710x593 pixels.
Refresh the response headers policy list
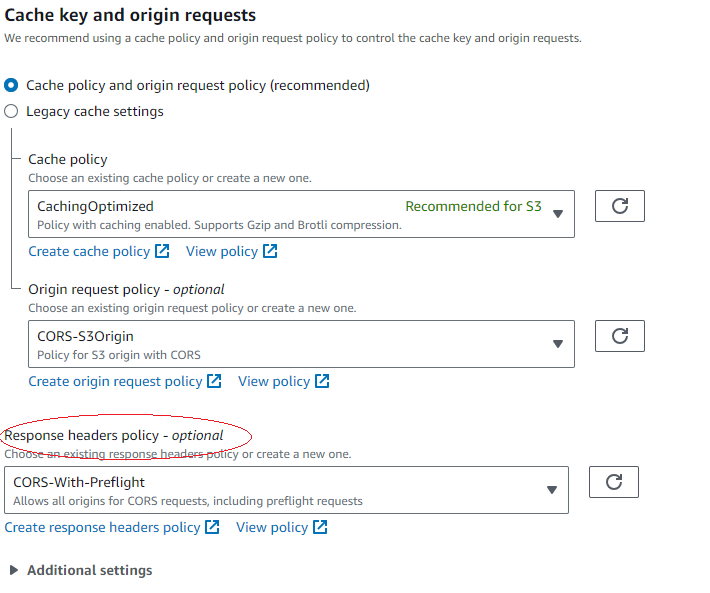coord(614,482)
